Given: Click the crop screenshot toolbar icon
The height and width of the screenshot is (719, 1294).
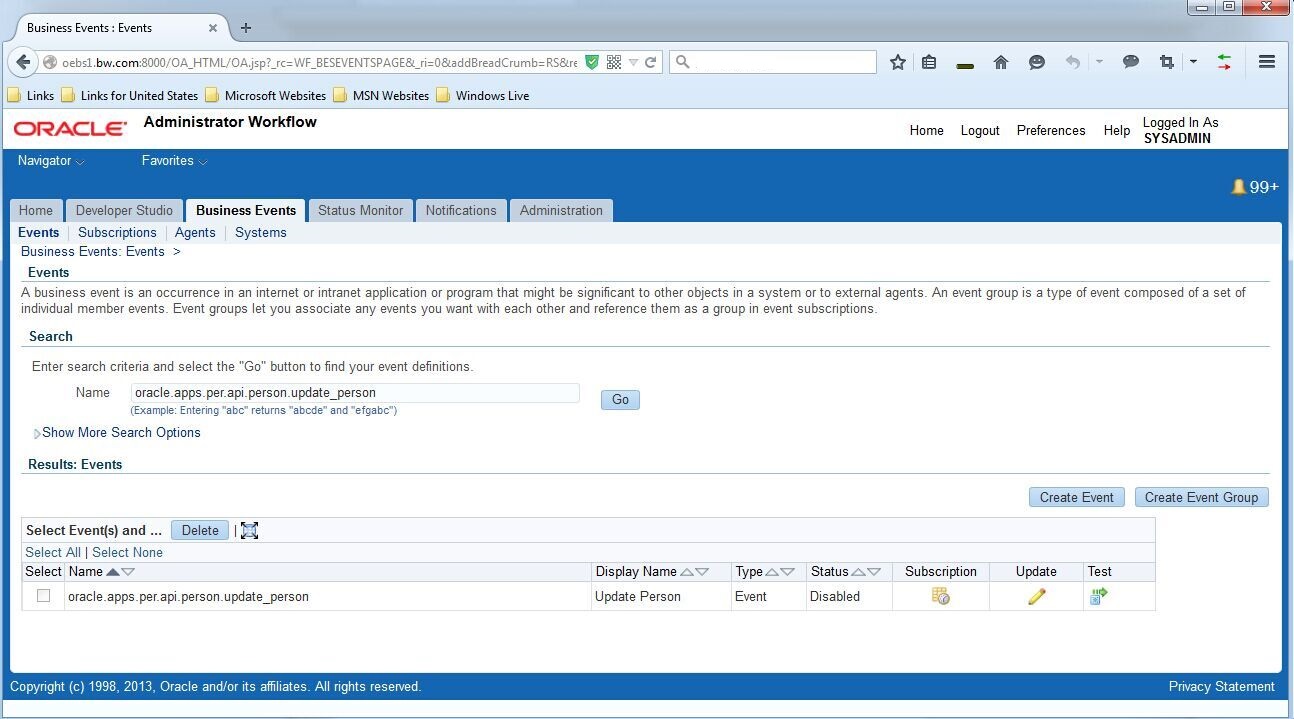Looking at the screenshot, I should tap(1166, 62).
